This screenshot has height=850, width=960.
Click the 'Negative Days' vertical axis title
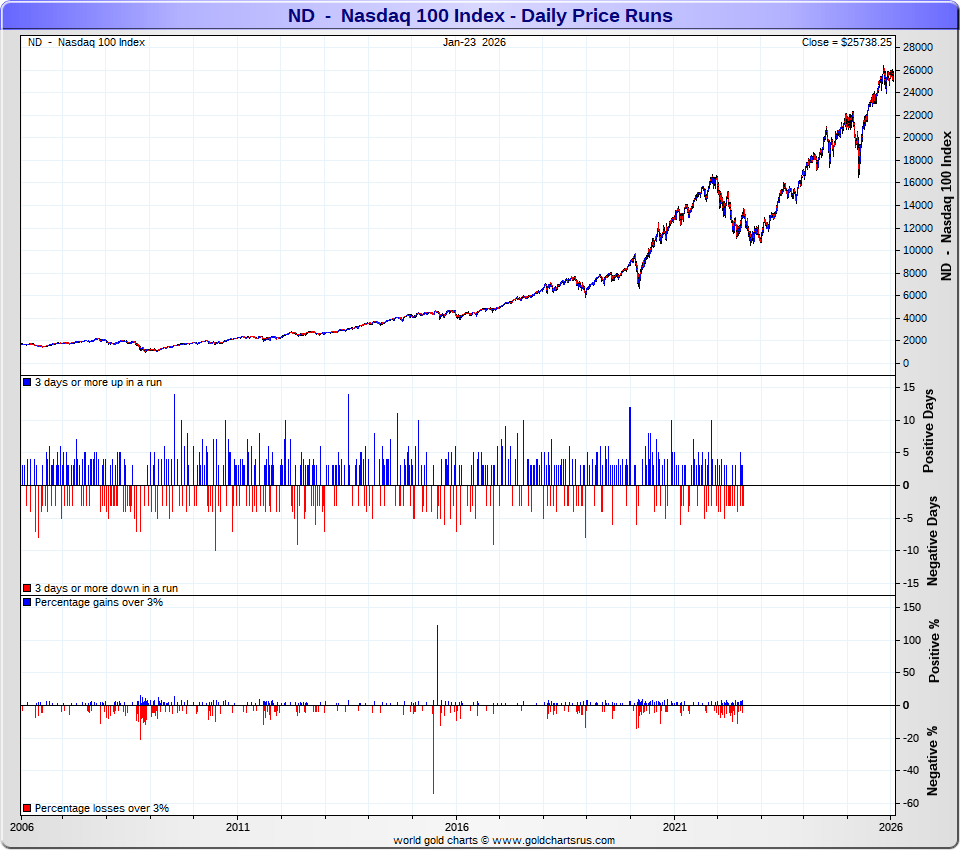click(x=932, y=541)
